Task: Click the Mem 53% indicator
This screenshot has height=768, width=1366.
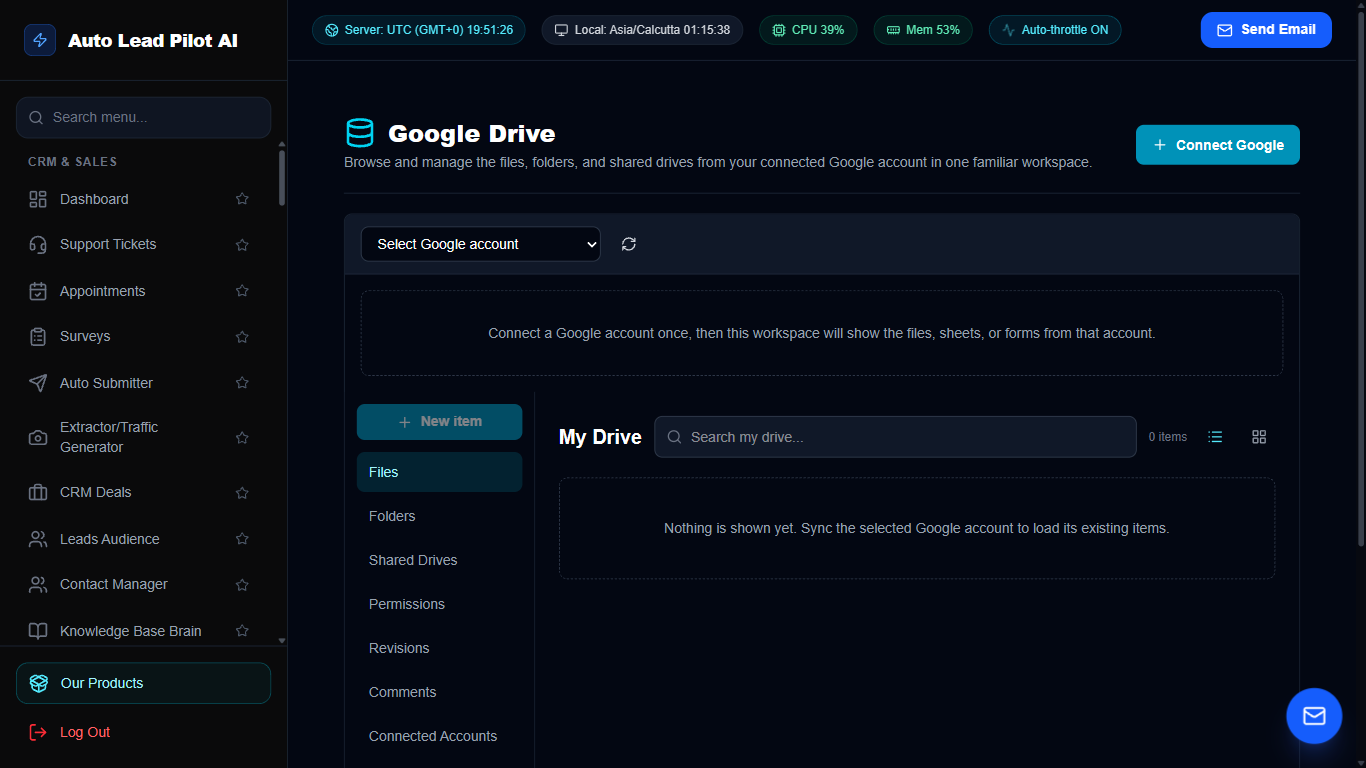Action: 923,30
